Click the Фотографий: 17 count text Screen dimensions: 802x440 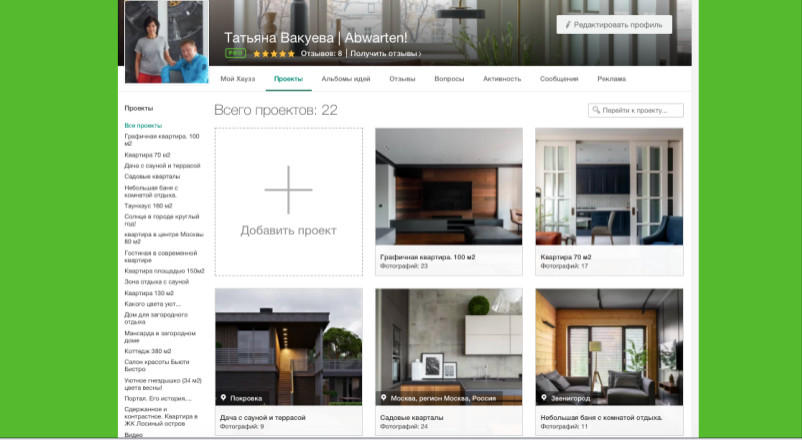pos(564,266)
